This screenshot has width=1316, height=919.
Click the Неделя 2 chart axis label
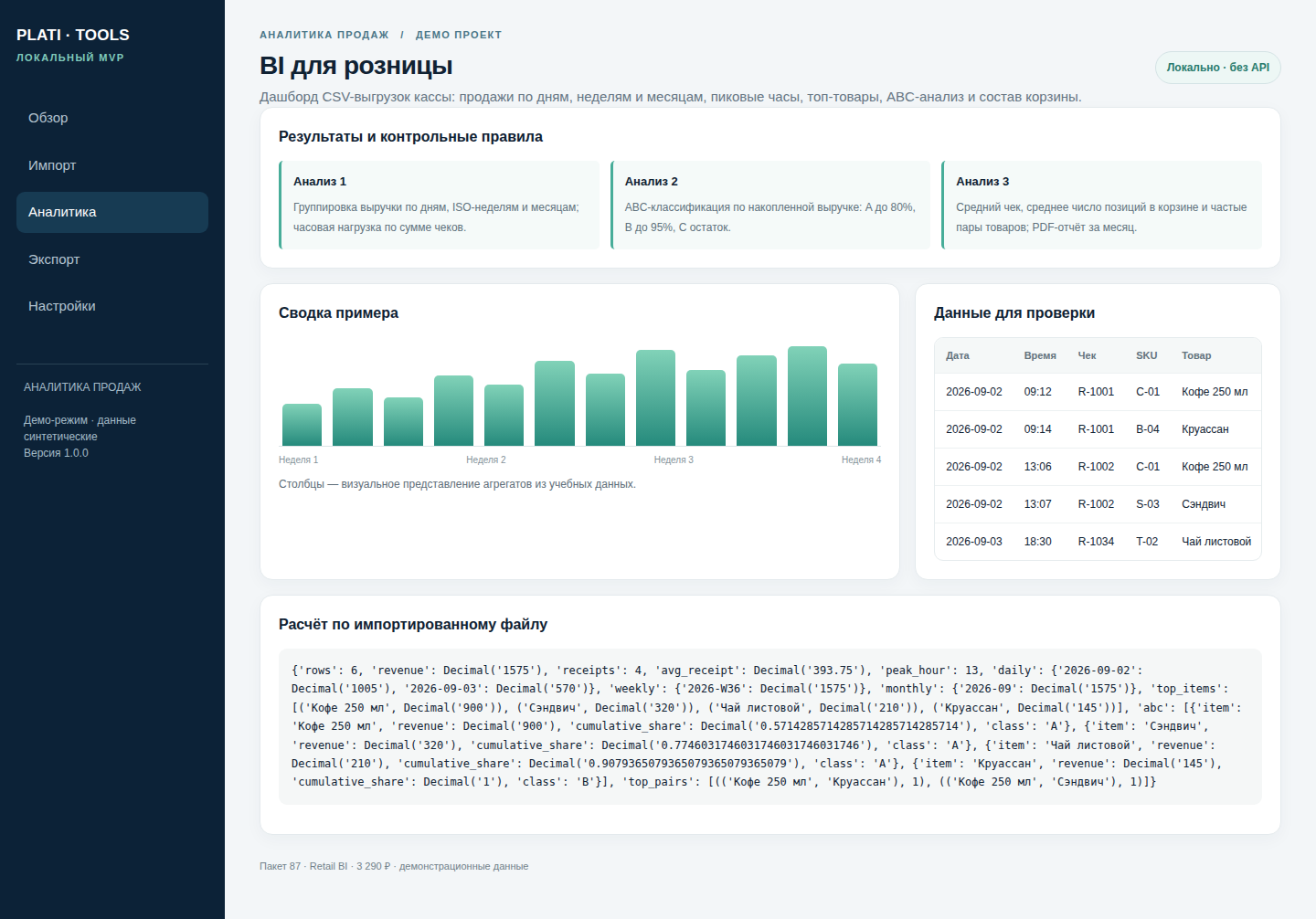click(x=486, y=459)
